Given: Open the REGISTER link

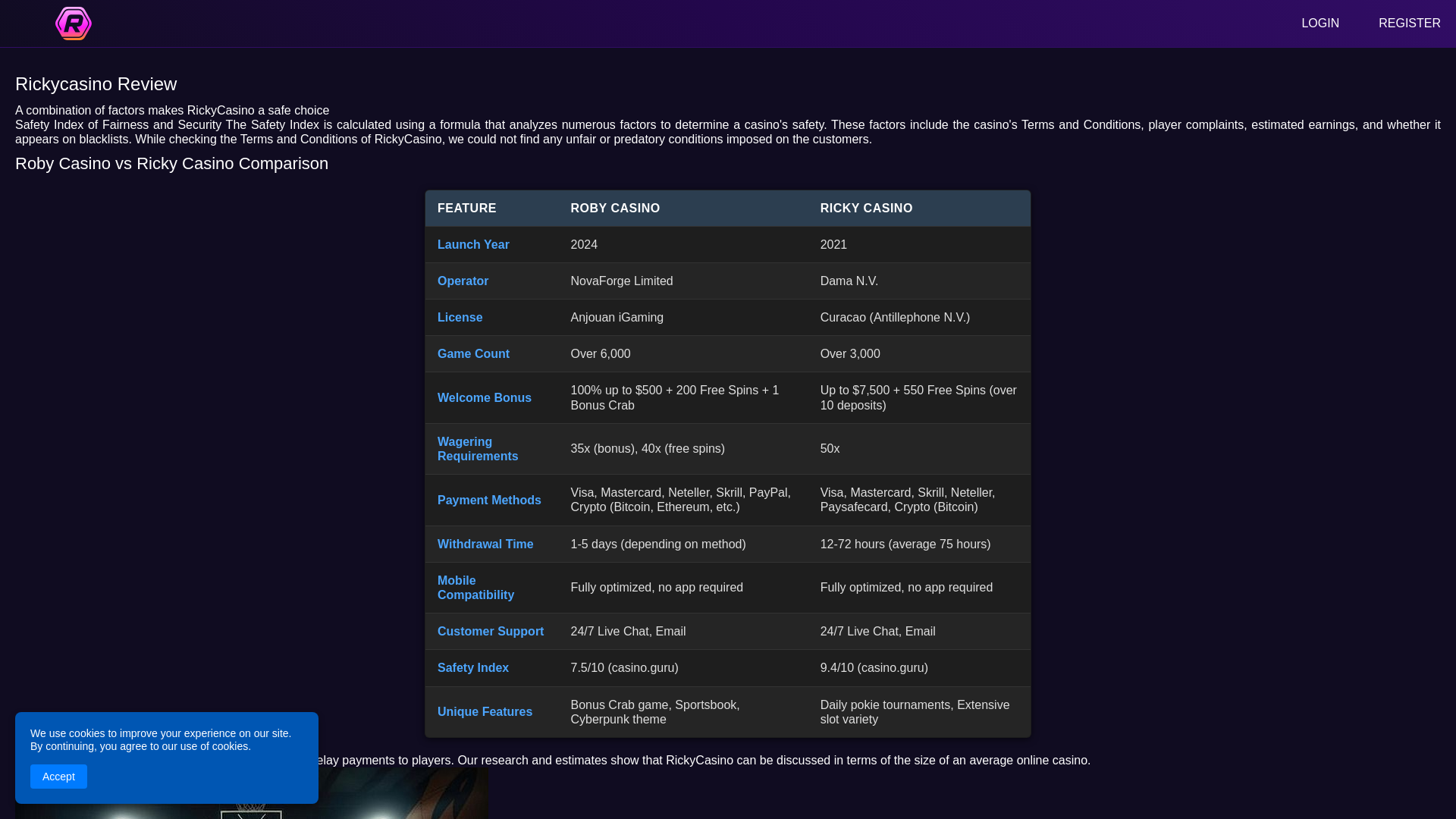Looking at the screenshot, I should pos(1409,24).
